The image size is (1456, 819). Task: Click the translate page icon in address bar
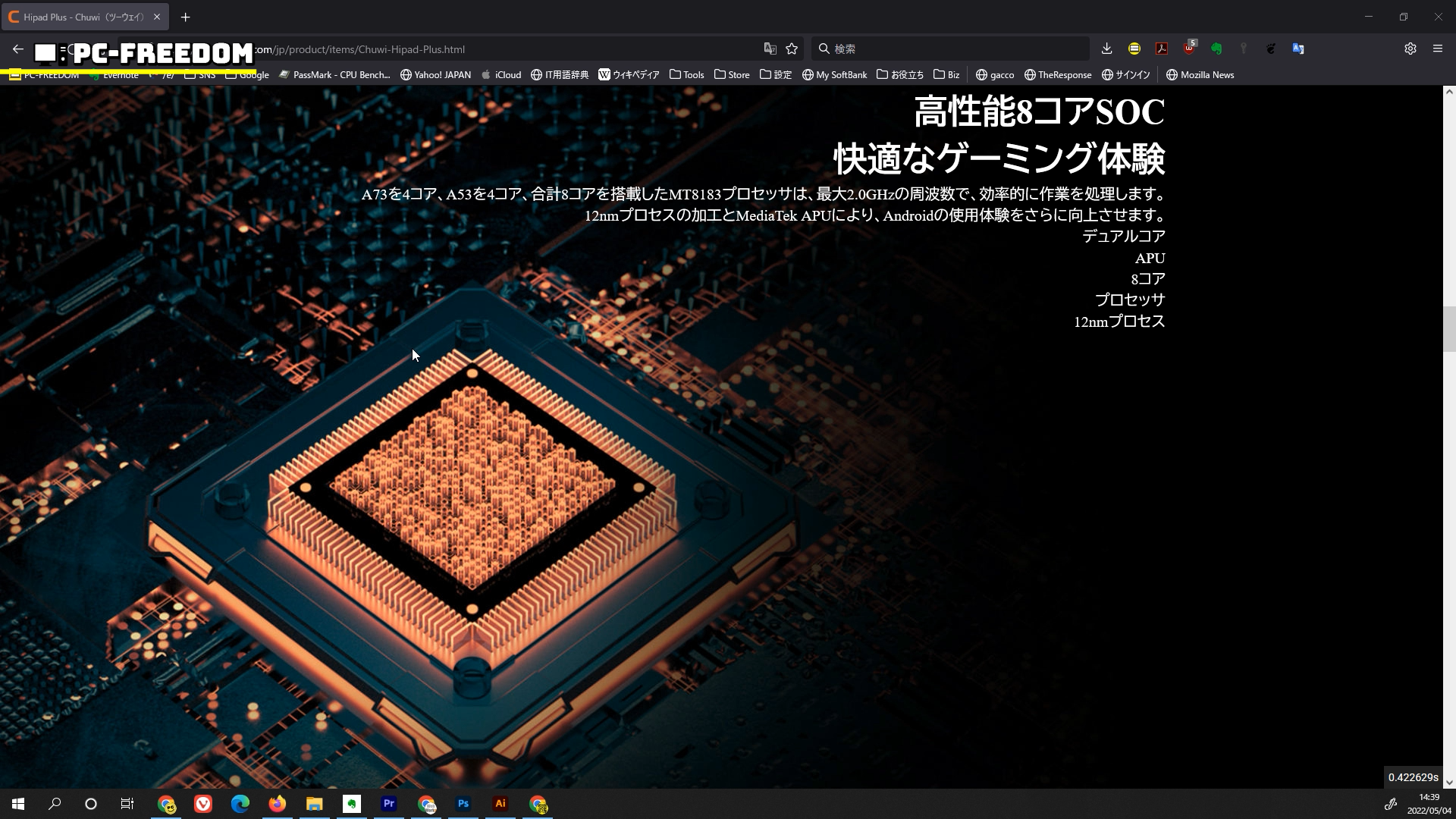point(770,49)
